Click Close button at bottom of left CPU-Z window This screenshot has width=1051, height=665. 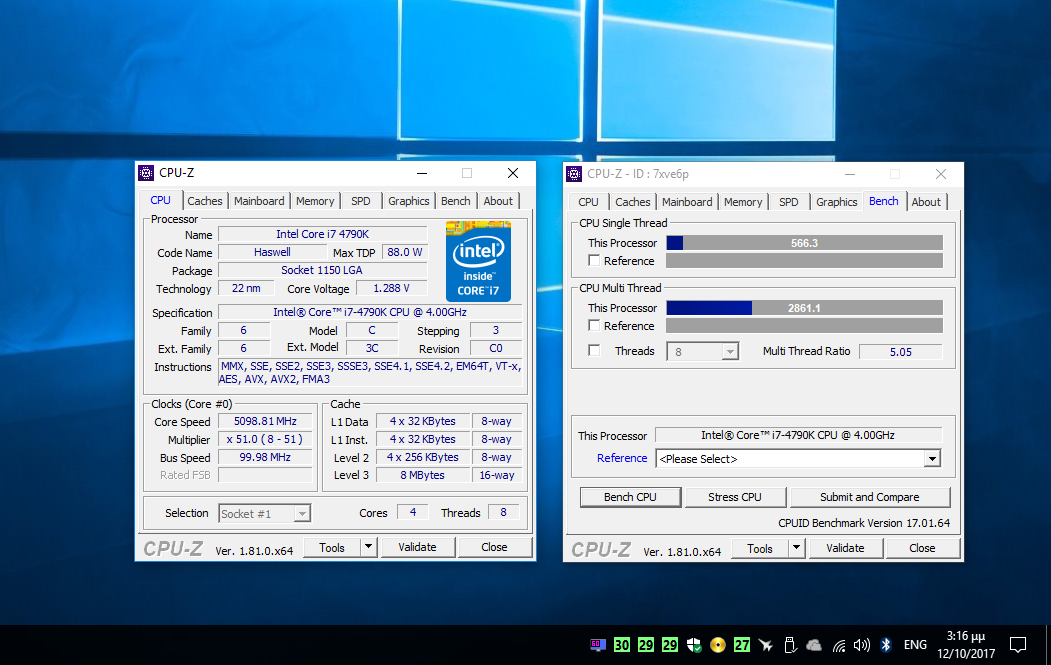[x=494, y=547]
